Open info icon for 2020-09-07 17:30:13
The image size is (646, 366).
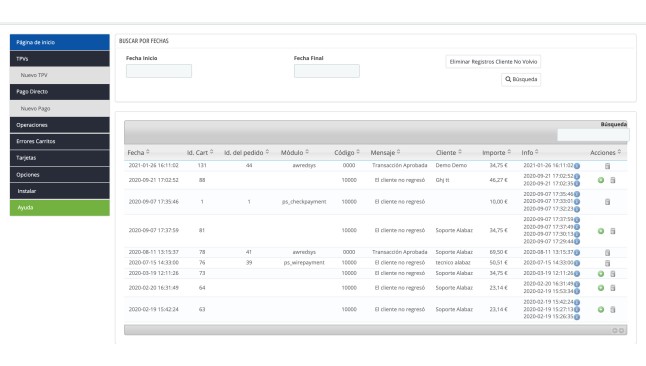[x=577, y=234]
